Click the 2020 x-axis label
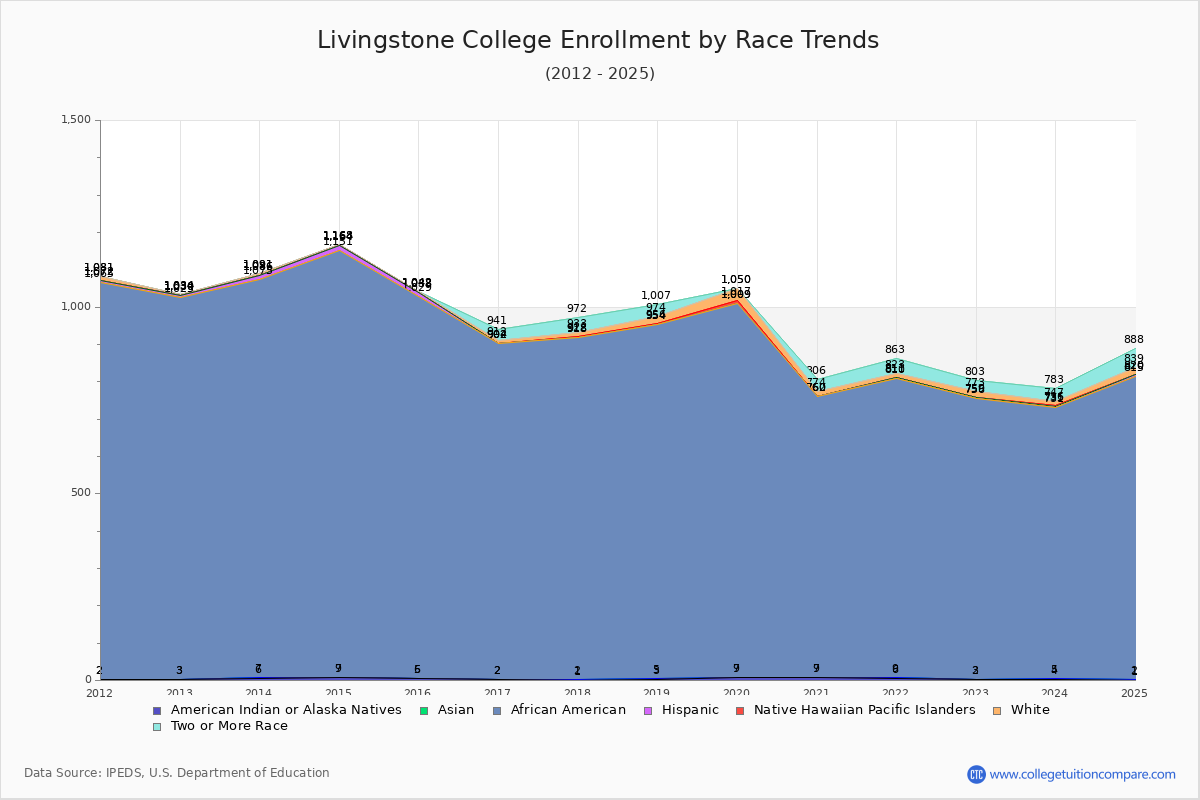This screenshot has width=1200, height=800. coord(737,693)
